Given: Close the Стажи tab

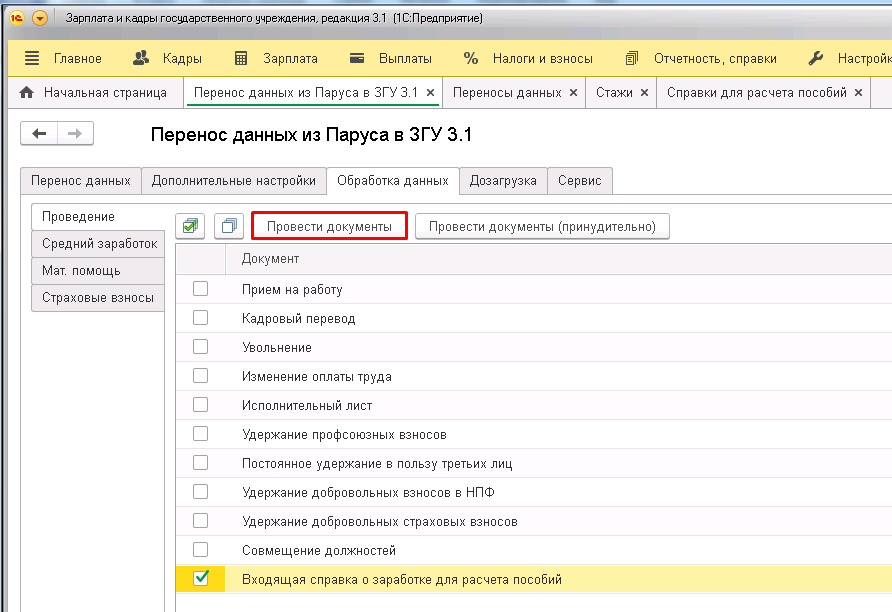Looking at the screenshot, I should click(644, 93).
